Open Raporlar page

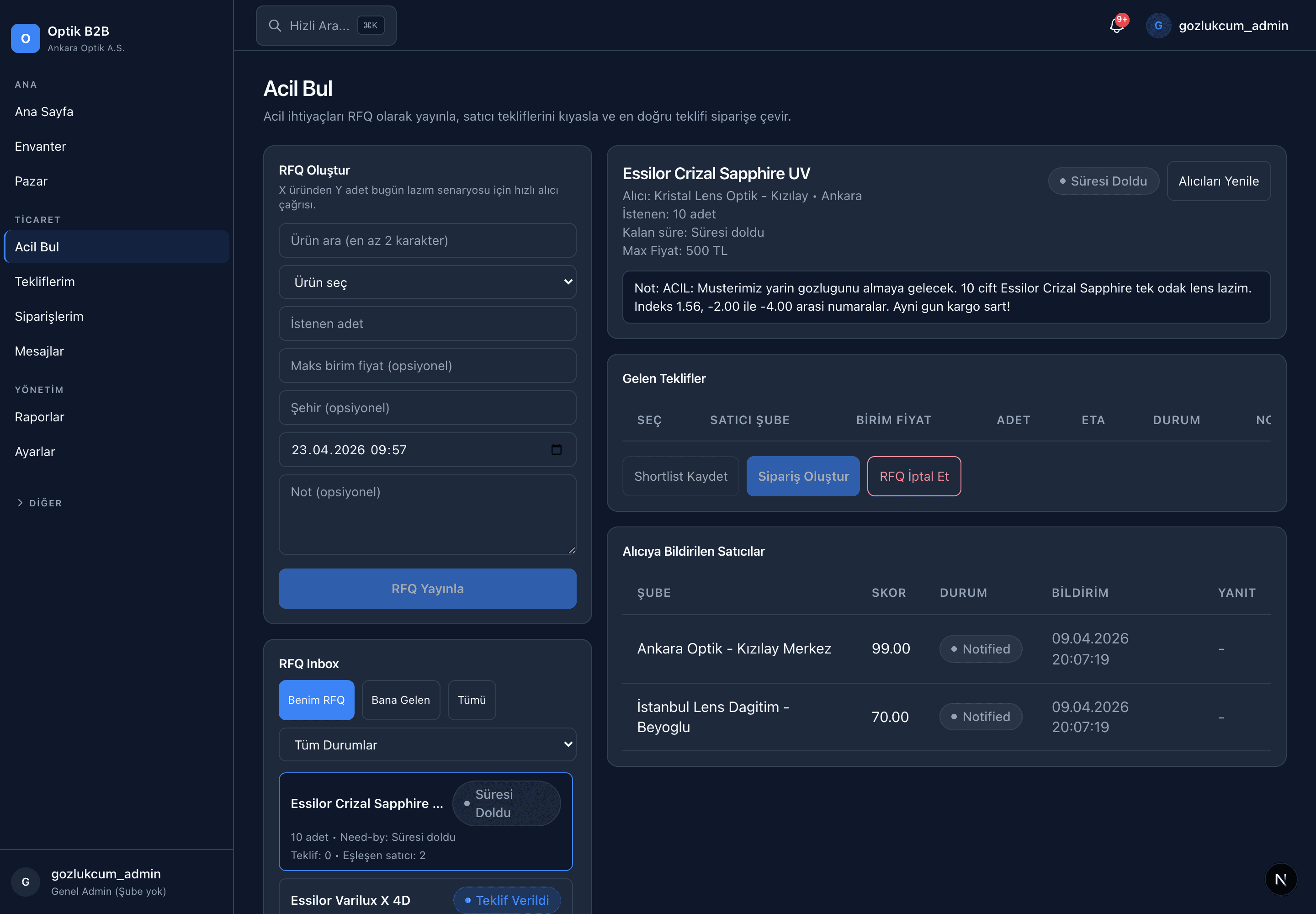[116, 417]
